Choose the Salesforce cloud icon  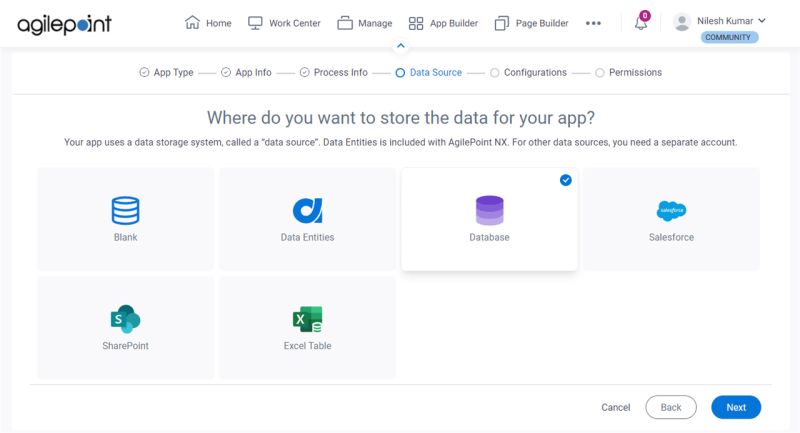(x=671, y=210)
